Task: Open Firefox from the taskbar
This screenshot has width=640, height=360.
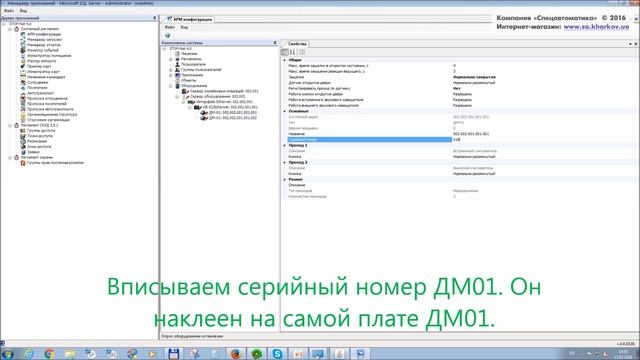Action: point(236,354)
